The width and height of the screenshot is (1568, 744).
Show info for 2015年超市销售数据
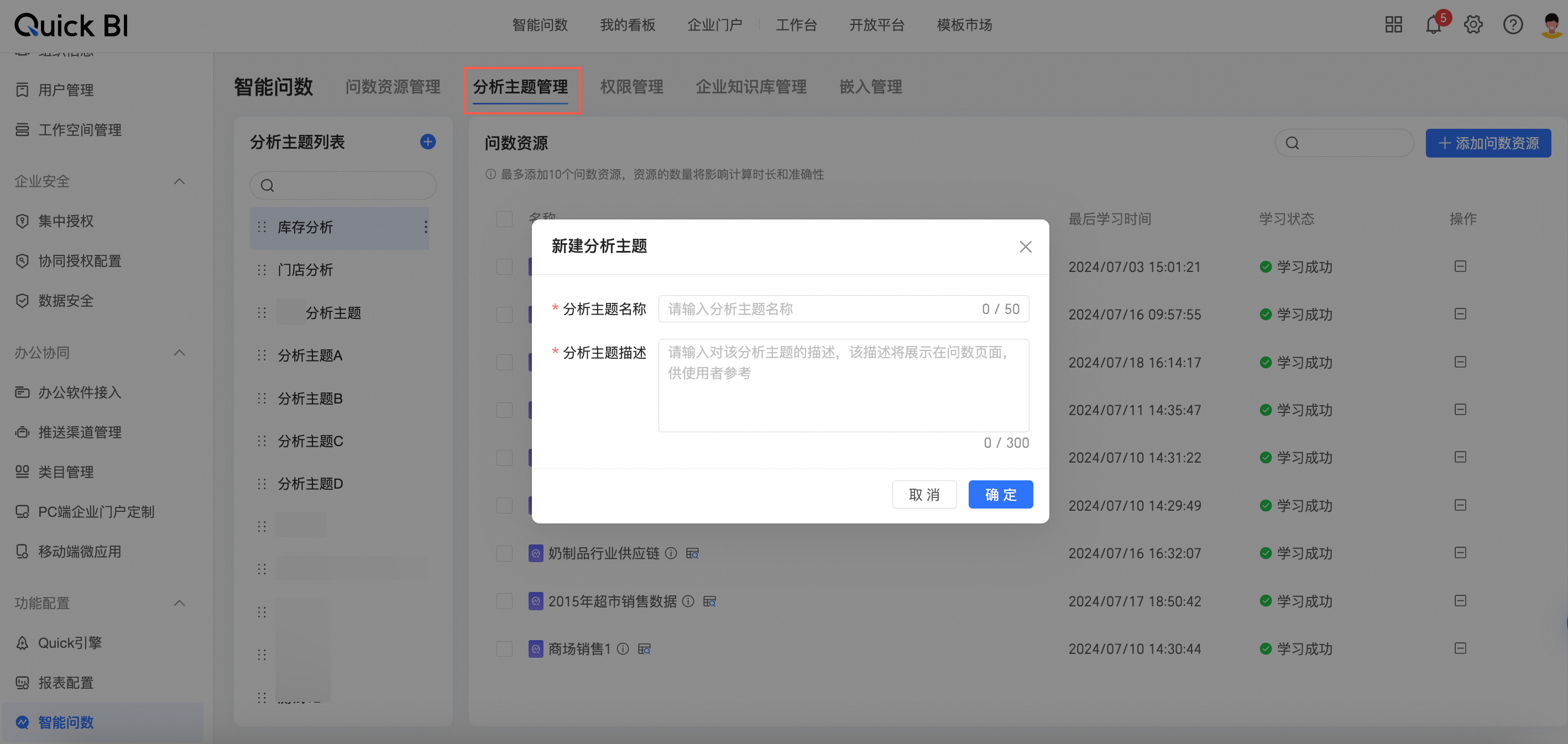pyautogui.click(x=688, y=601)
